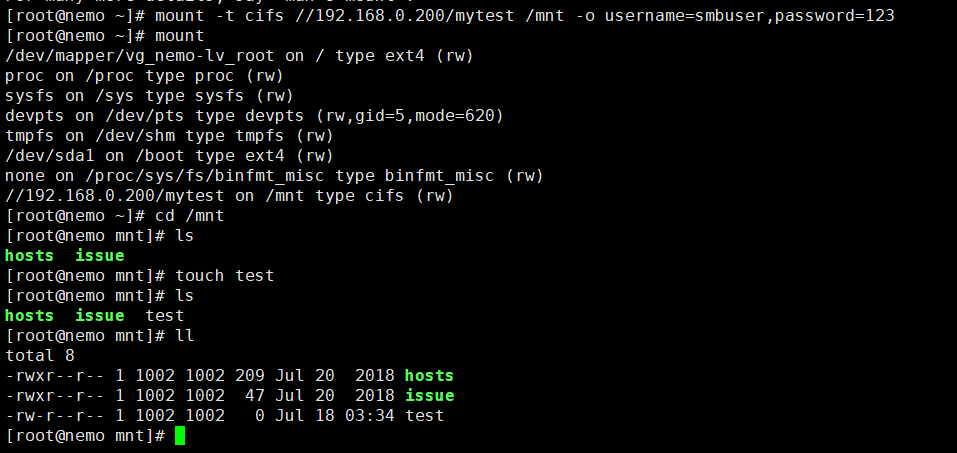The image size is (957, 453).
Task: Click green issue in first ls output
Action: coord(99,255)
